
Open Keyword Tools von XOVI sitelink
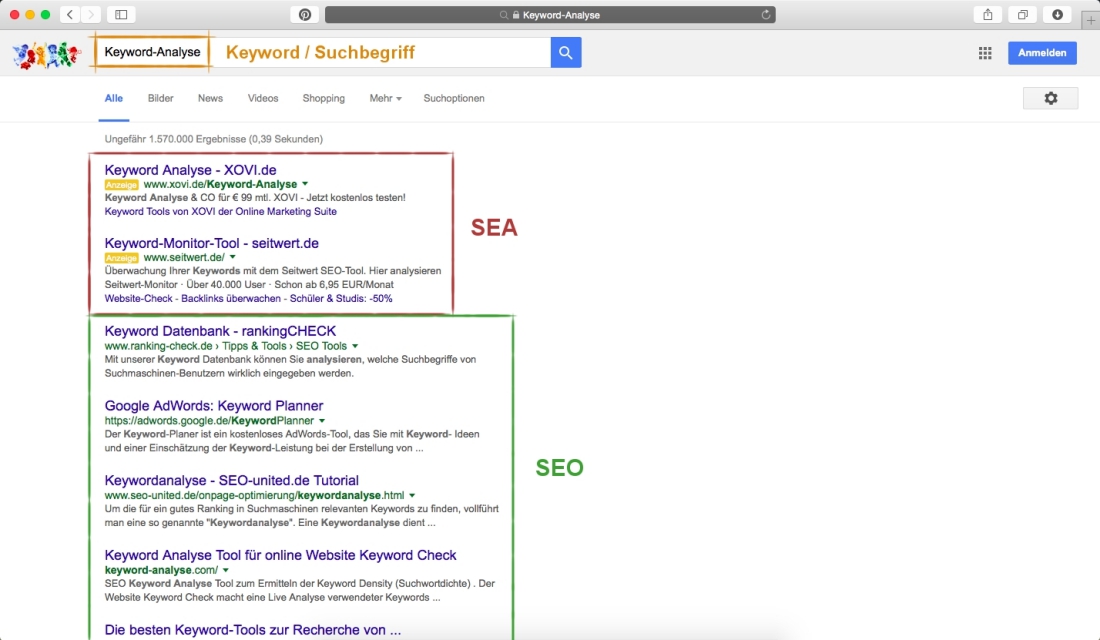pyautogui.click(x=220, y=211)
